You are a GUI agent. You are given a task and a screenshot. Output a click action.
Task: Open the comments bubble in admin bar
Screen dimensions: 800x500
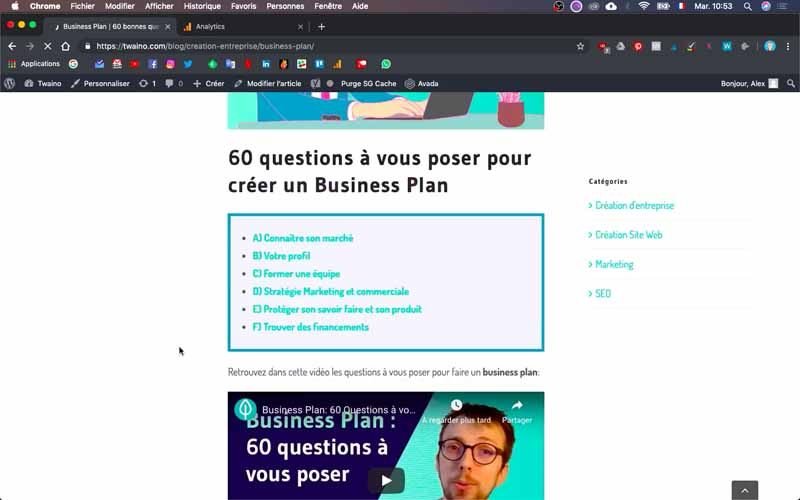pyautogui.click(x=174, y=83)
